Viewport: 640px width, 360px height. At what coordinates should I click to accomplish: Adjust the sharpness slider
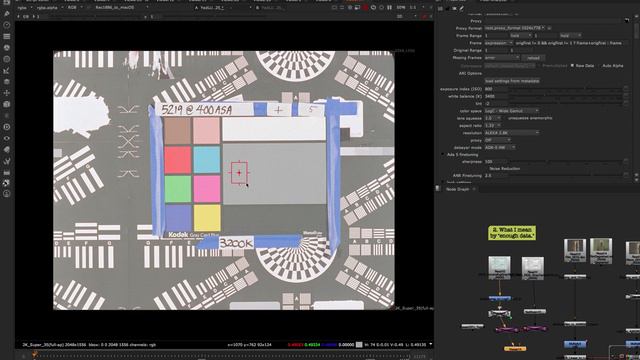(565, 162)
